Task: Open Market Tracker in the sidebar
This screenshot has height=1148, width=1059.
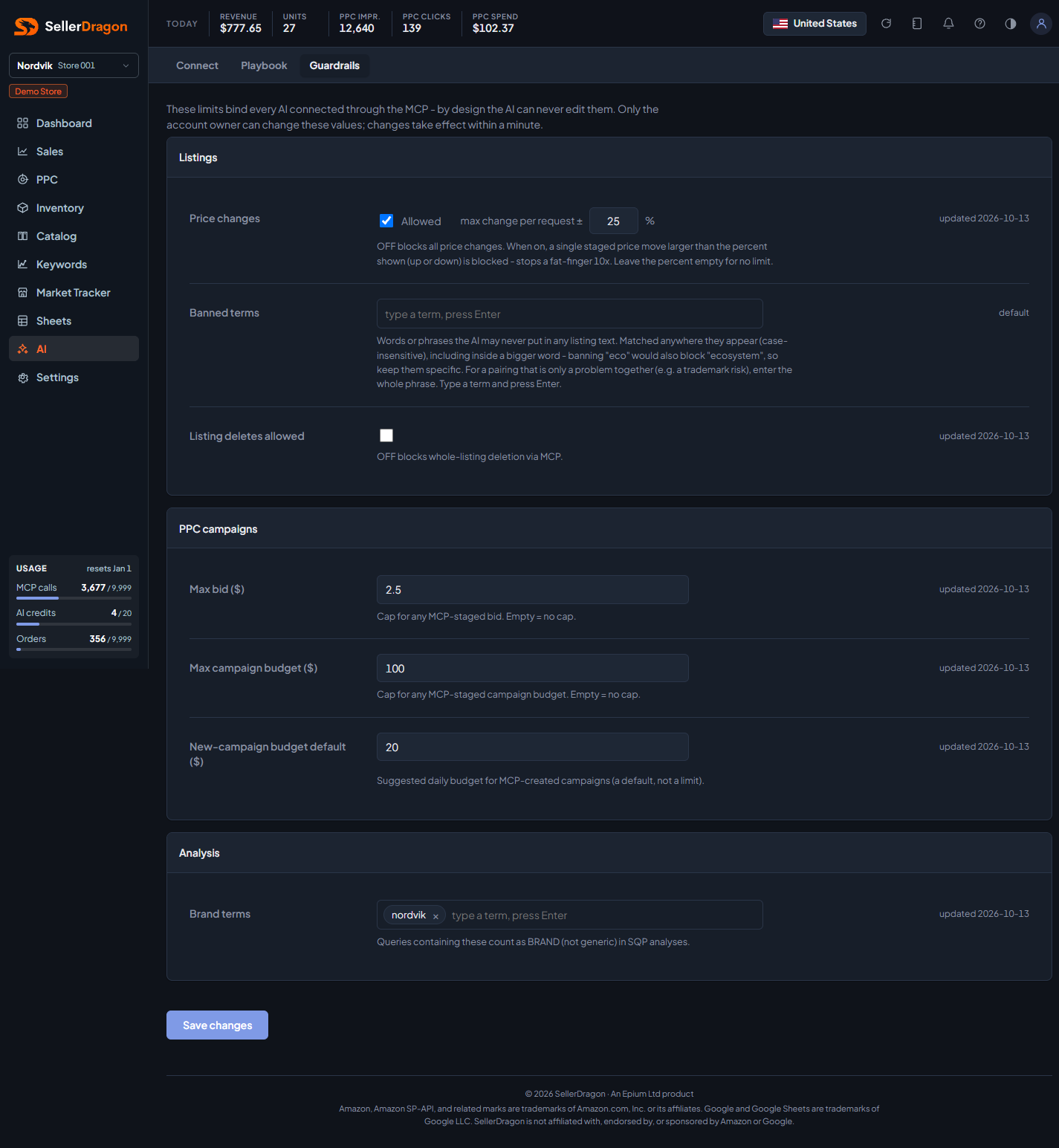Action: 74,293
